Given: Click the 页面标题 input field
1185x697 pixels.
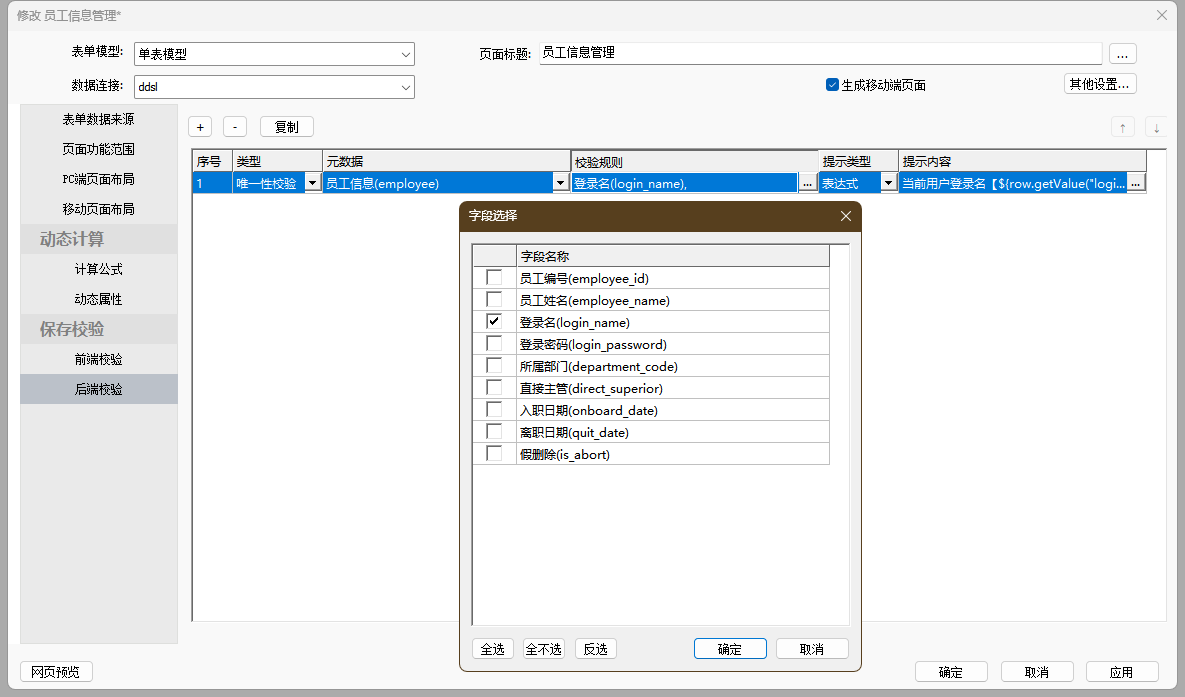Looking at the screenshot, I should pyautogui.click(x=820, y=54).
